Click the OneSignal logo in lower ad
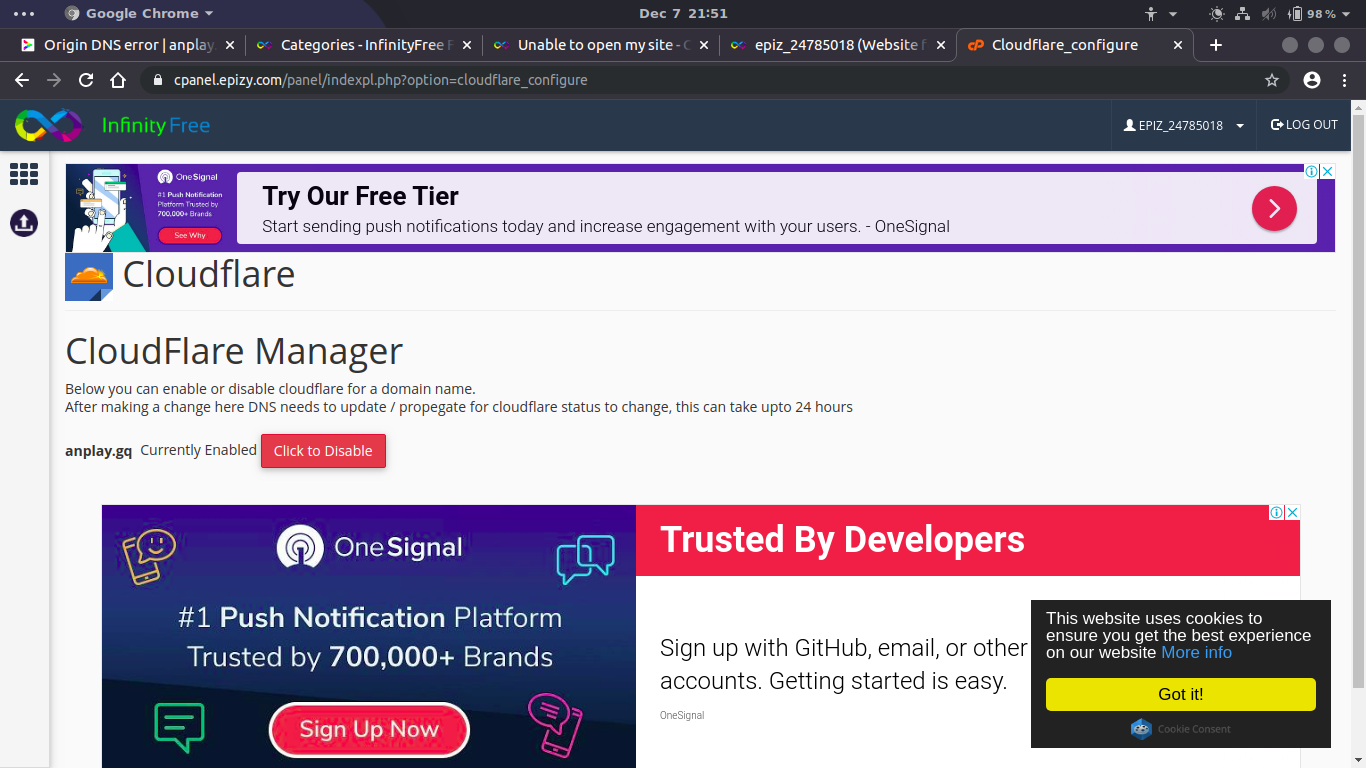Screen dimensions: 1366x768 pyautogui.click(x=370, y=547)
